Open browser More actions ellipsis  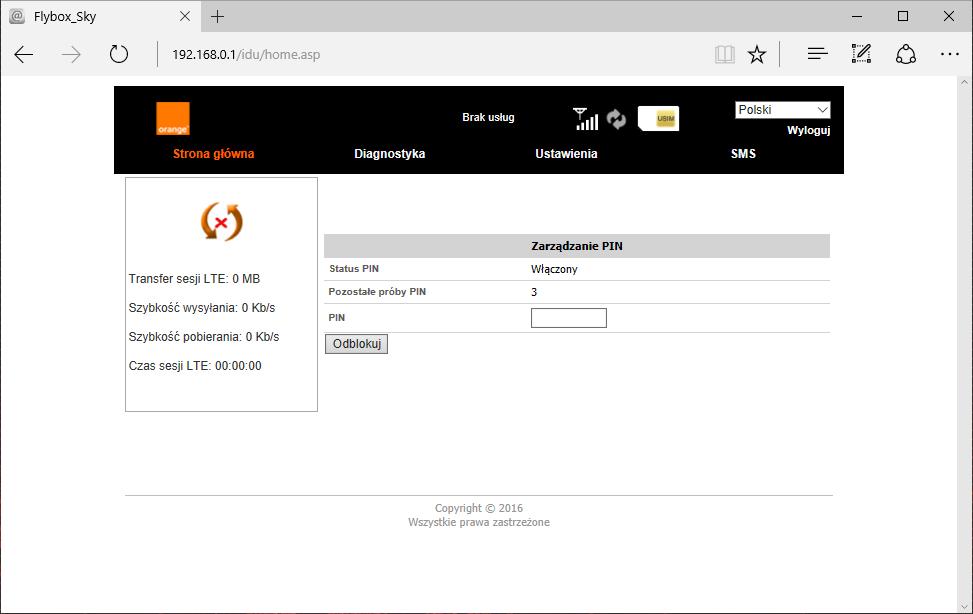click(x=949, y=55)
